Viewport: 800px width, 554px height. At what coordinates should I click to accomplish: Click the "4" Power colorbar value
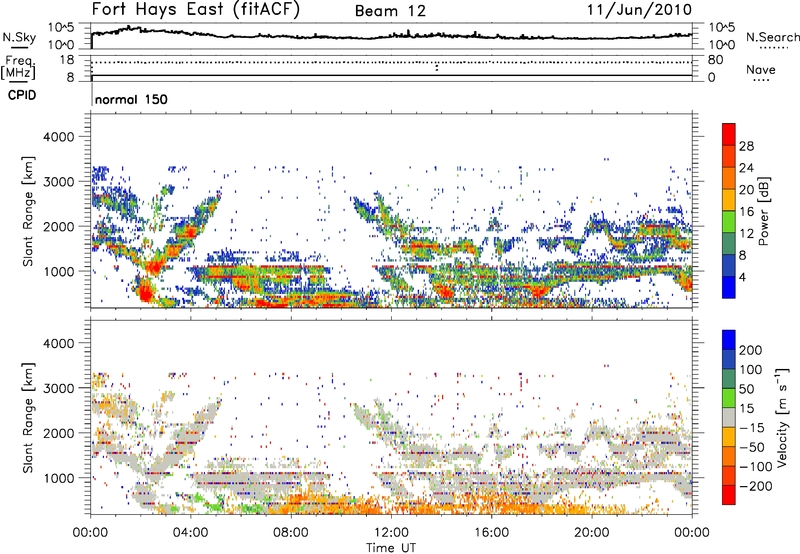[x=743, y=277]
